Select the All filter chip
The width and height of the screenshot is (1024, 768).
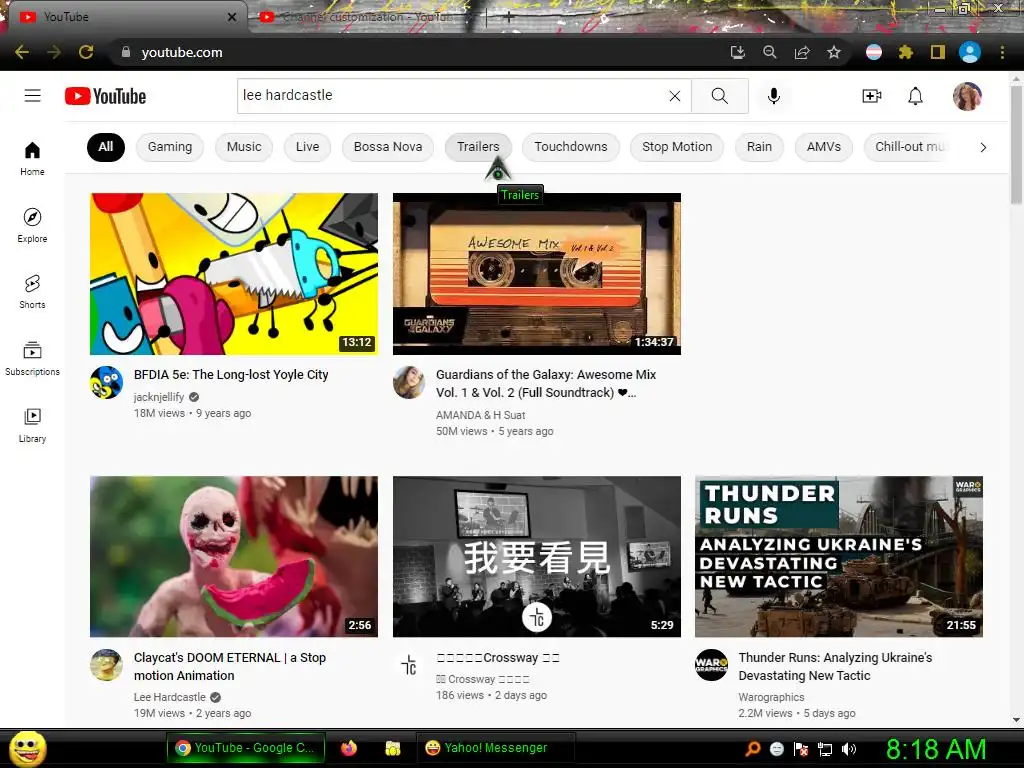(x=106, y=147)
